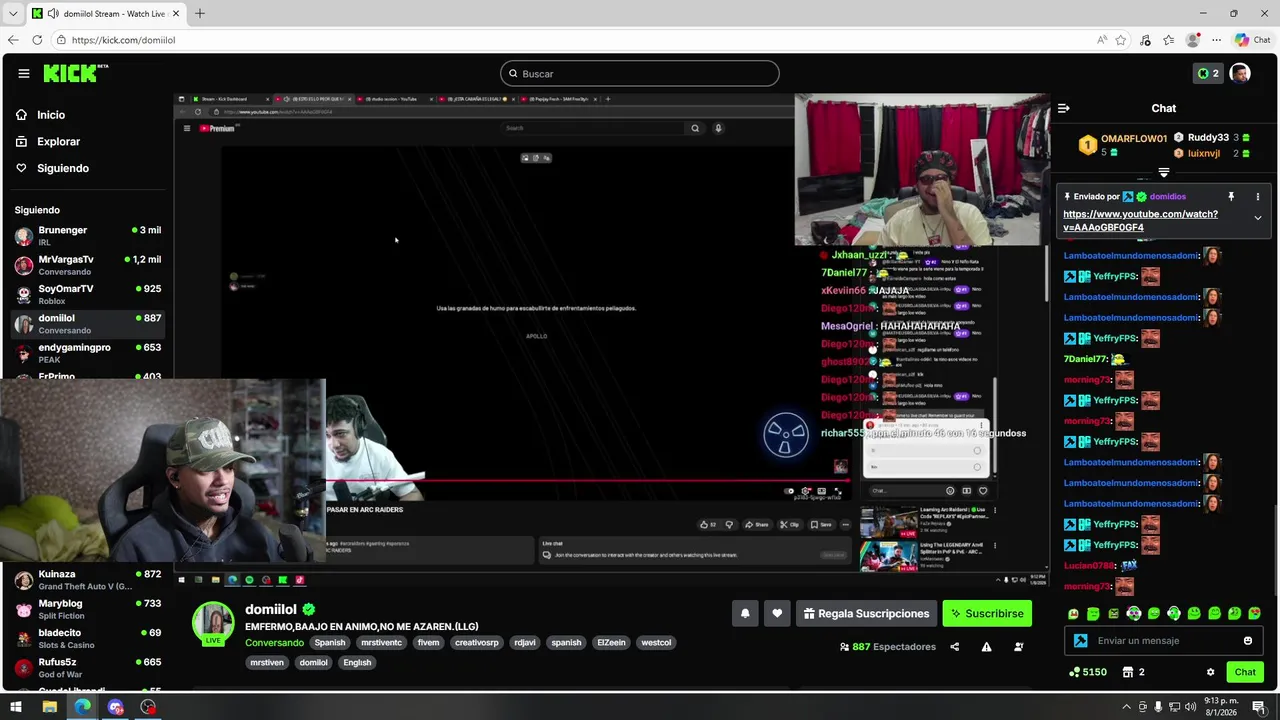Collapse the chat panel with the arrow icon
The width and height of the screenshot is (1280, 720).
tap(1064, 108)
